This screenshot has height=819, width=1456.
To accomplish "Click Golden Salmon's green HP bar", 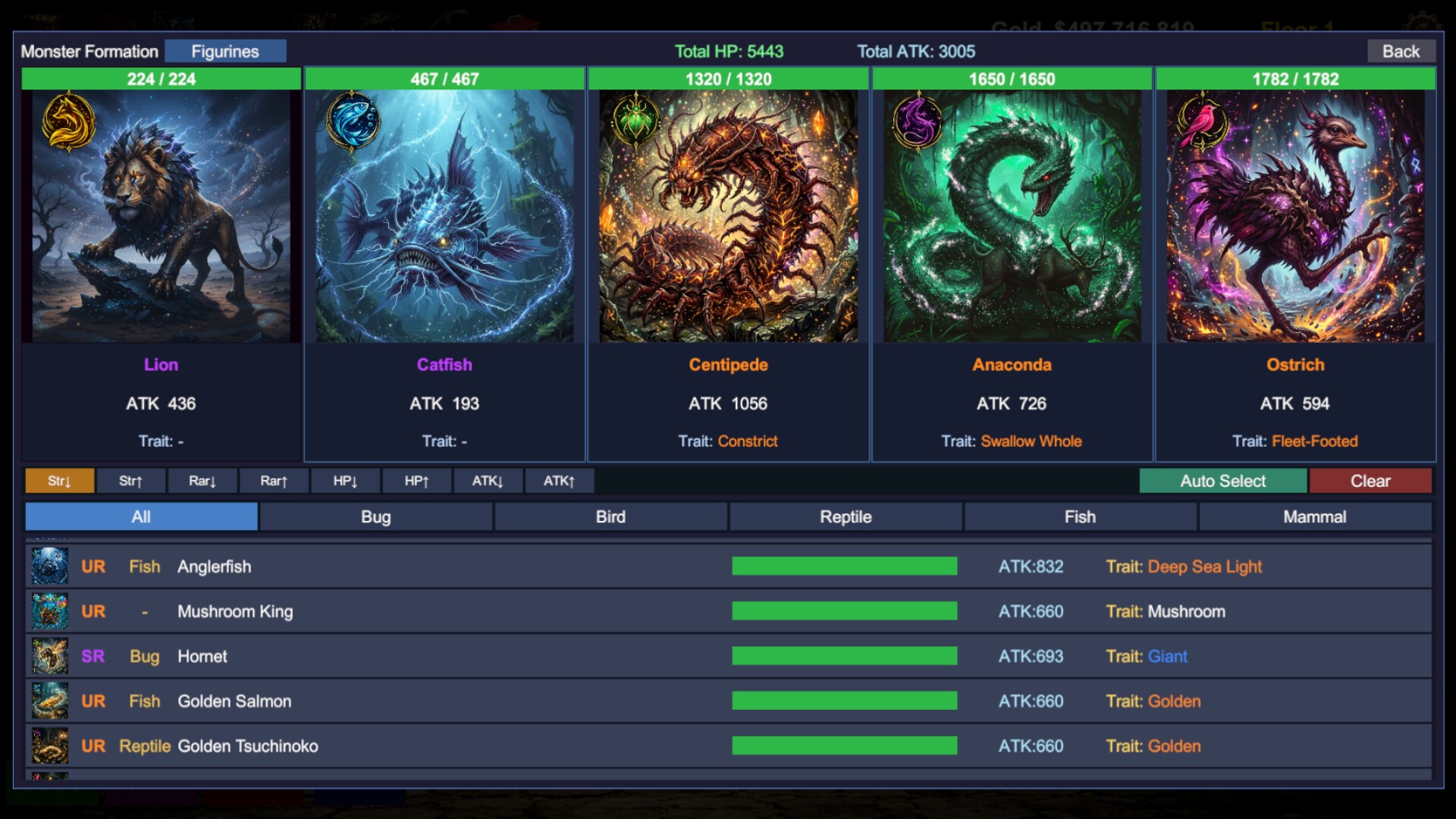I will [844, 701].
